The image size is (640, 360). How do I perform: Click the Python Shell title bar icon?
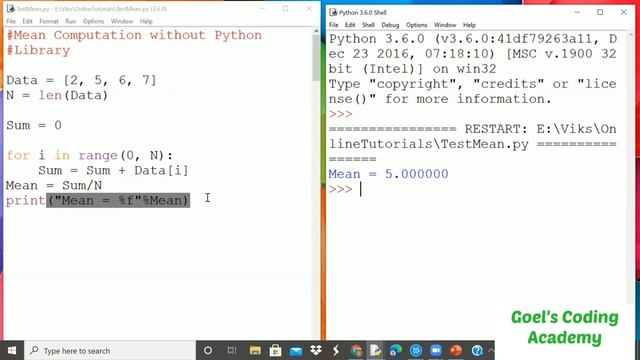pyautogui.click(x=333, y=12)
